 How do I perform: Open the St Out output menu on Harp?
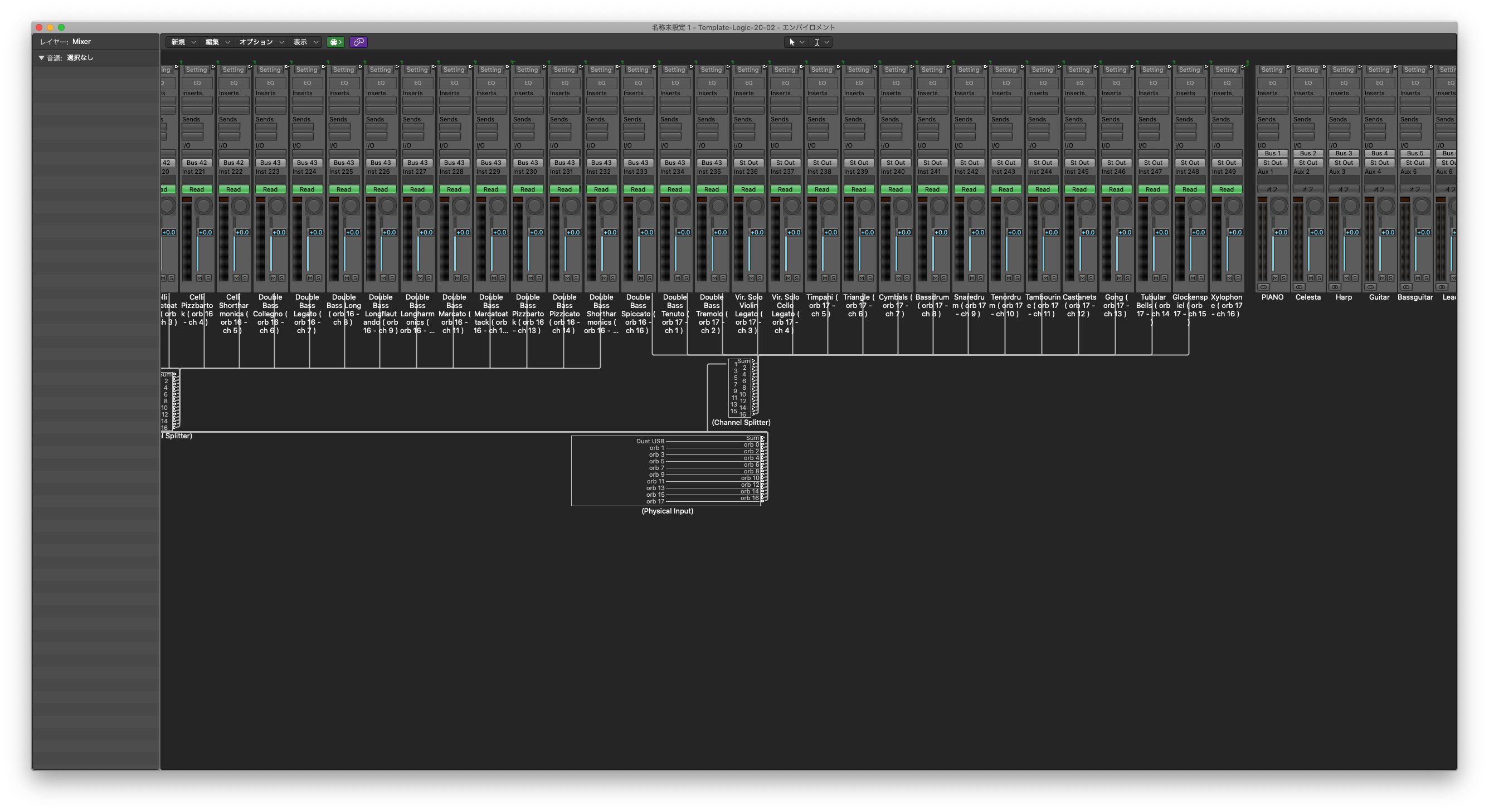(x=1344, y=163)
